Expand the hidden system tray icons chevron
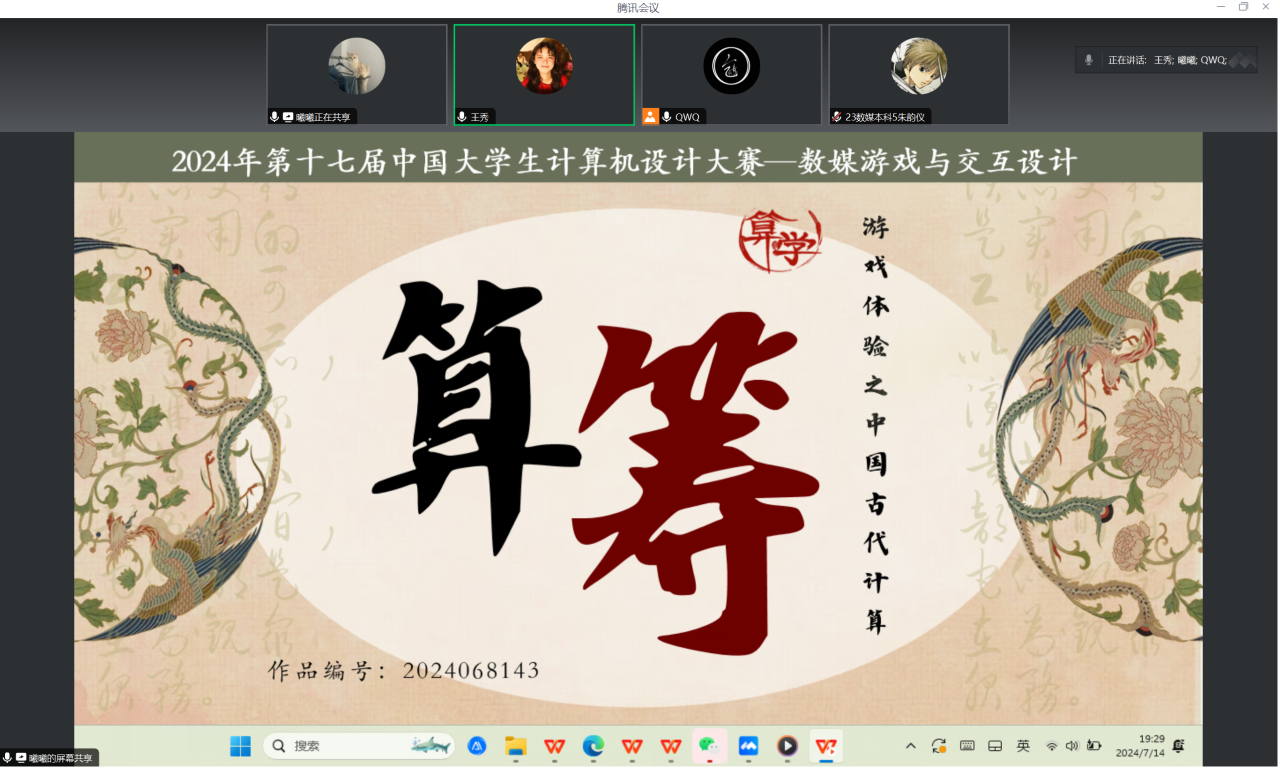The height and width of the screenshot is (768, 1280). coord(910,746)
